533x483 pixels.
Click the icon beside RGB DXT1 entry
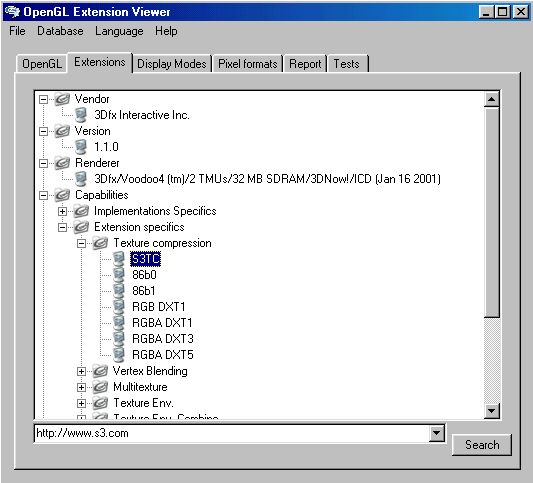coord(119,306)
